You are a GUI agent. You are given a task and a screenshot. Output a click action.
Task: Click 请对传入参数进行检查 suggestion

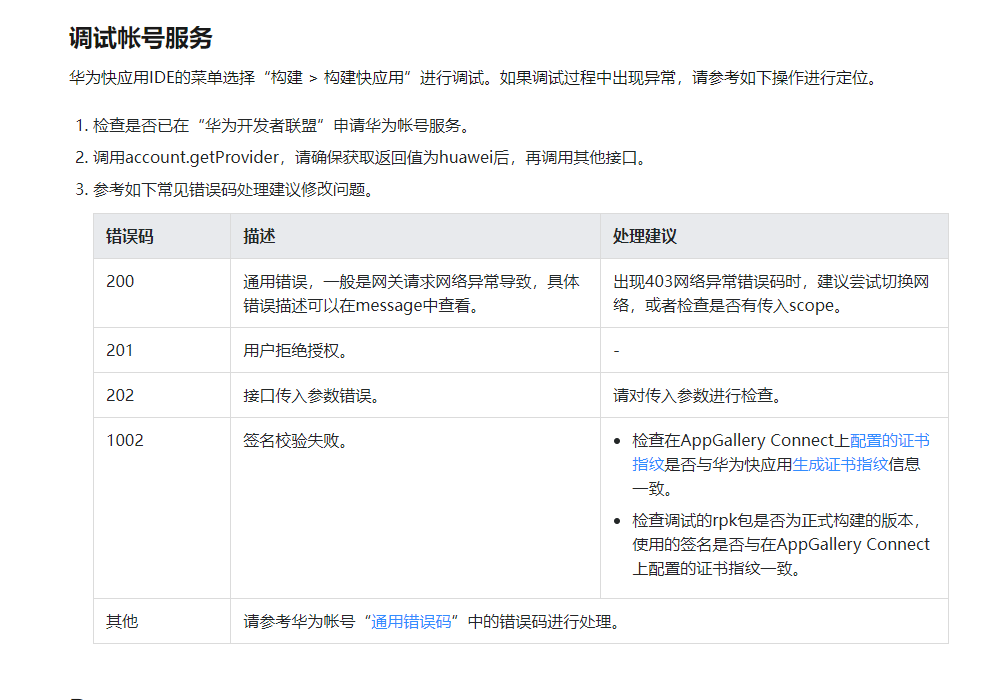[697, 396]
